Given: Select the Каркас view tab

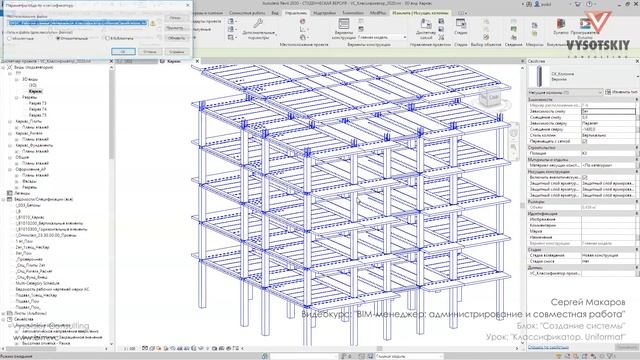Looking at the screenshot, I should coord(174,61).
